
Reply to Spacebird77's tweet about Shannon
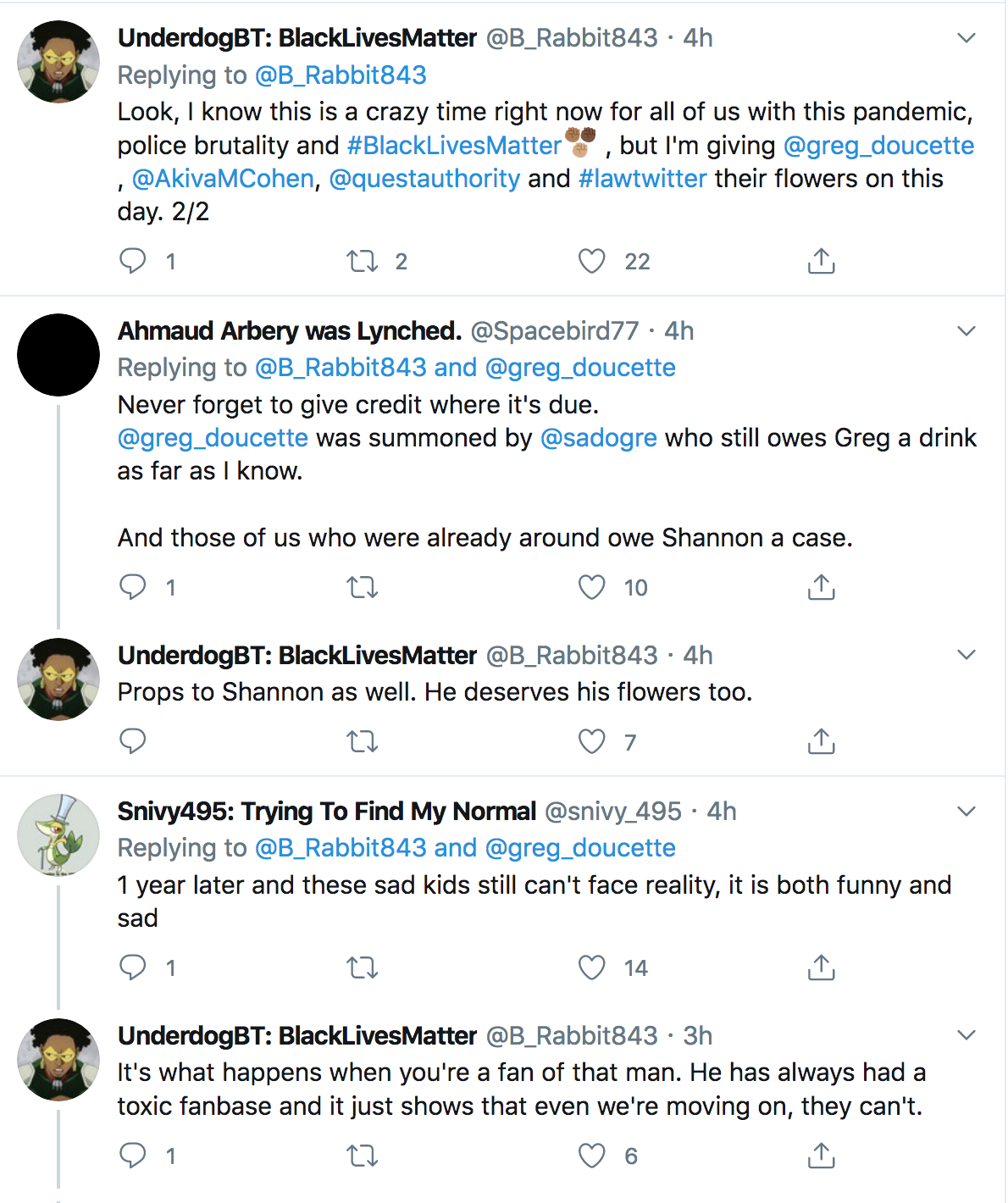click(133, 587)
